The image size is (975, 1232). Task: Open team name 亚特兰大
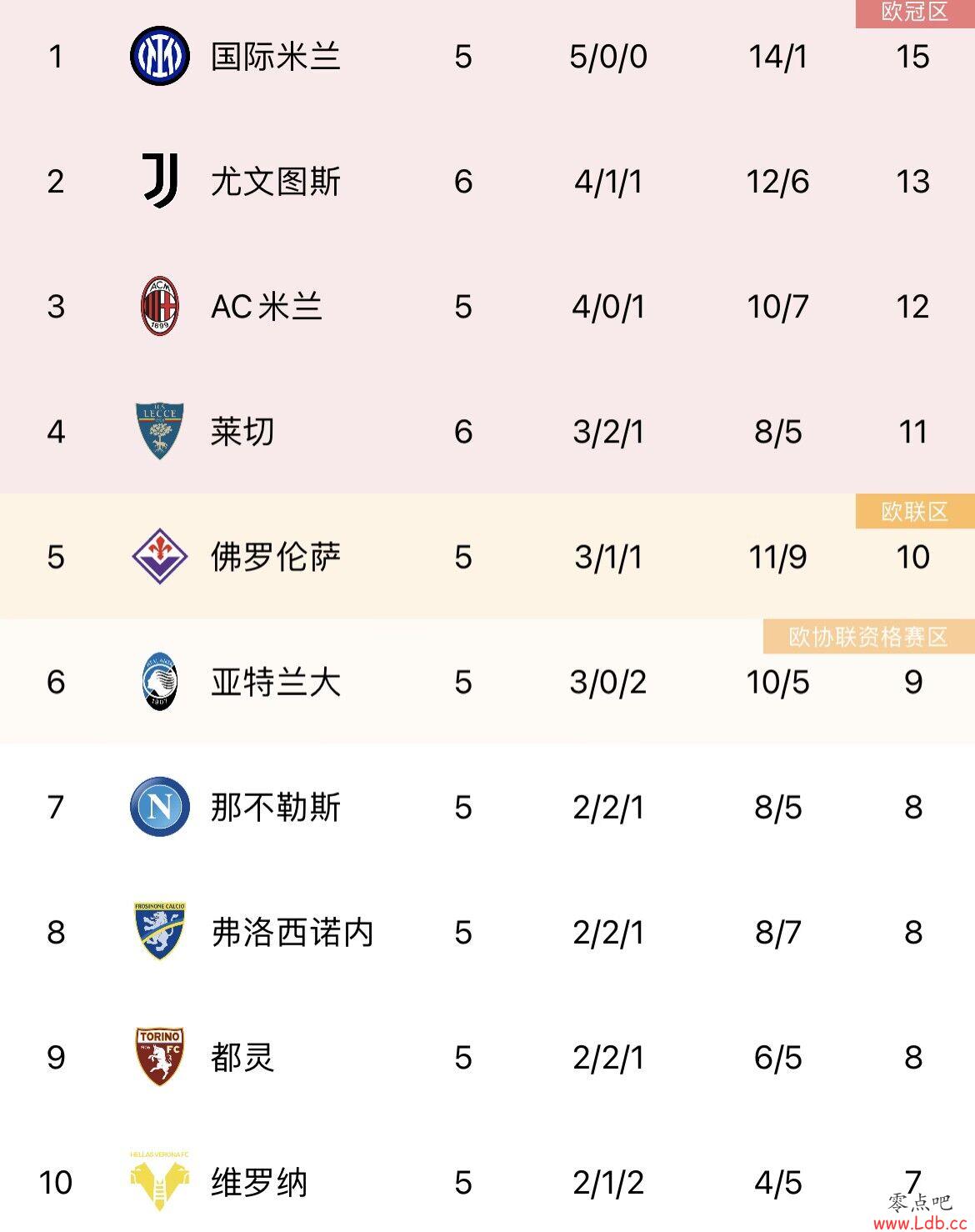(x=276, y=682)
